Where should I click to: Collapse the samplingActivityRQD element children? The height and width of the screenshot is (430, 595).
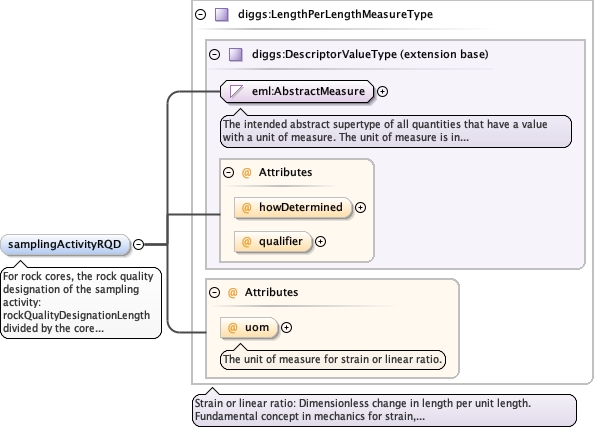139,244
